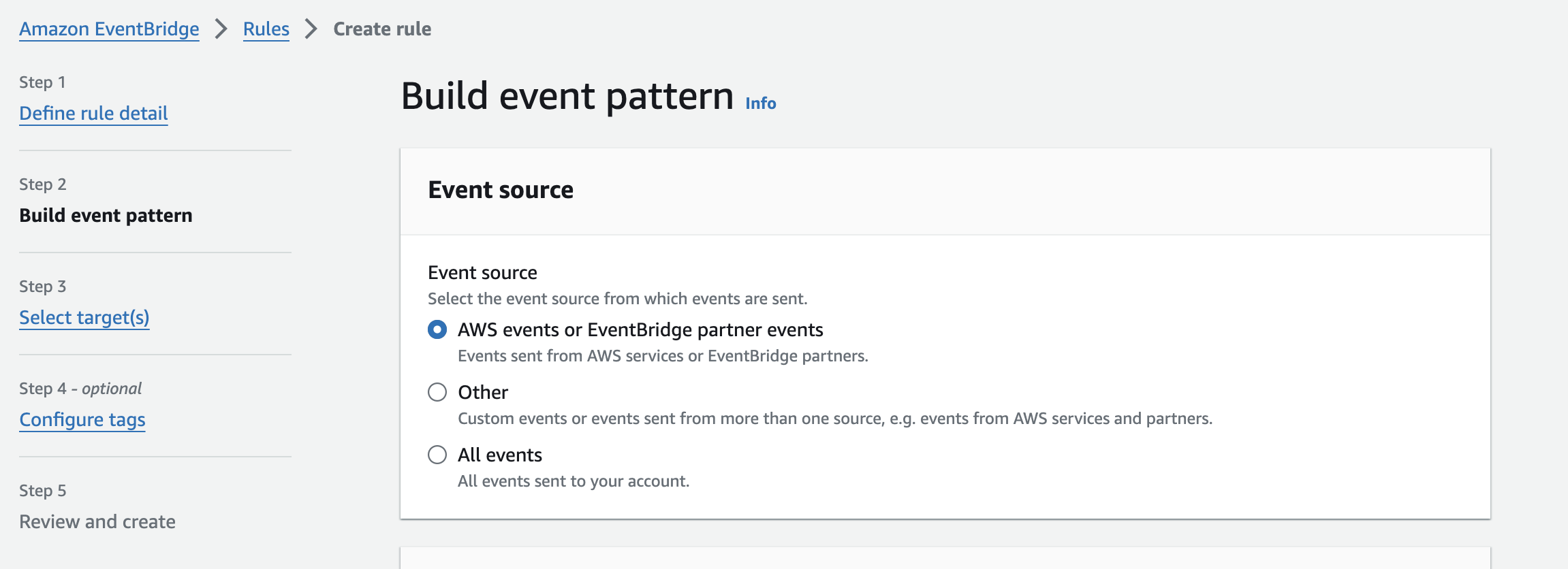Select the Build event pattern step
The image size is (1568, 569).
(x=106, y=215)
